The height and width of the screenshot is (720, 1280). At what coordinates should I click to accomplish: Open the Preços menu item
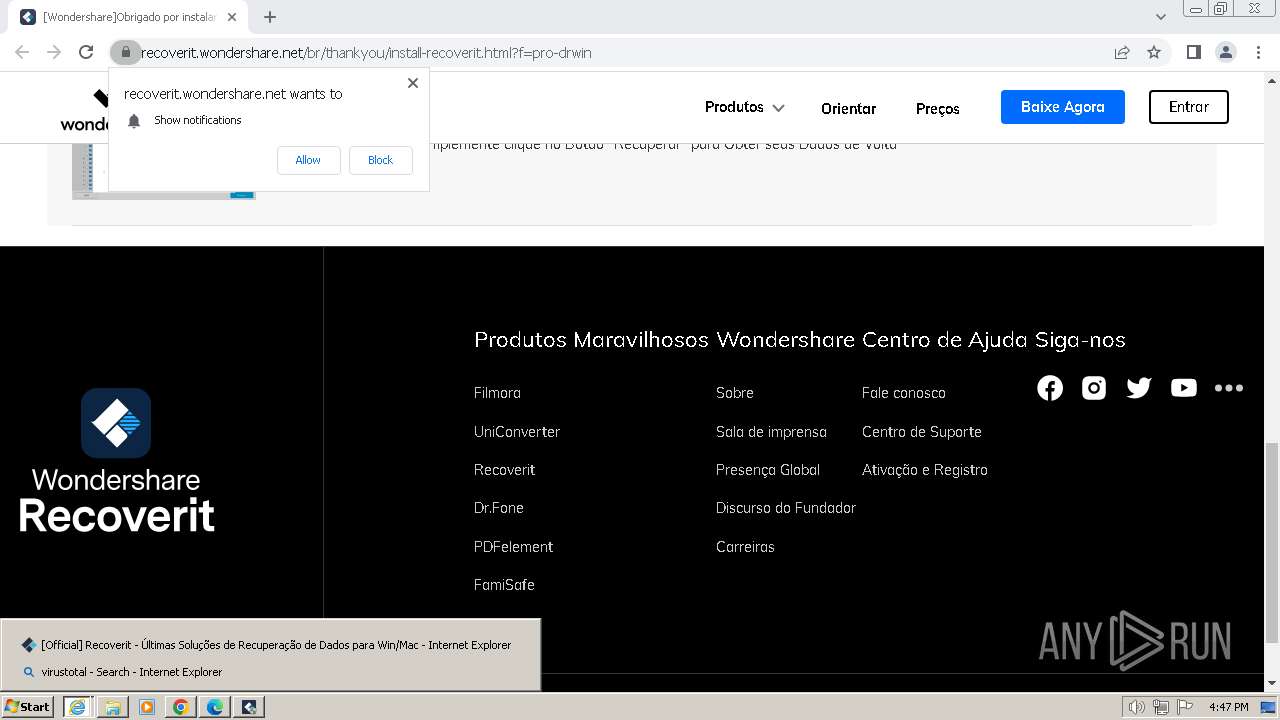(x=937, y=108)
